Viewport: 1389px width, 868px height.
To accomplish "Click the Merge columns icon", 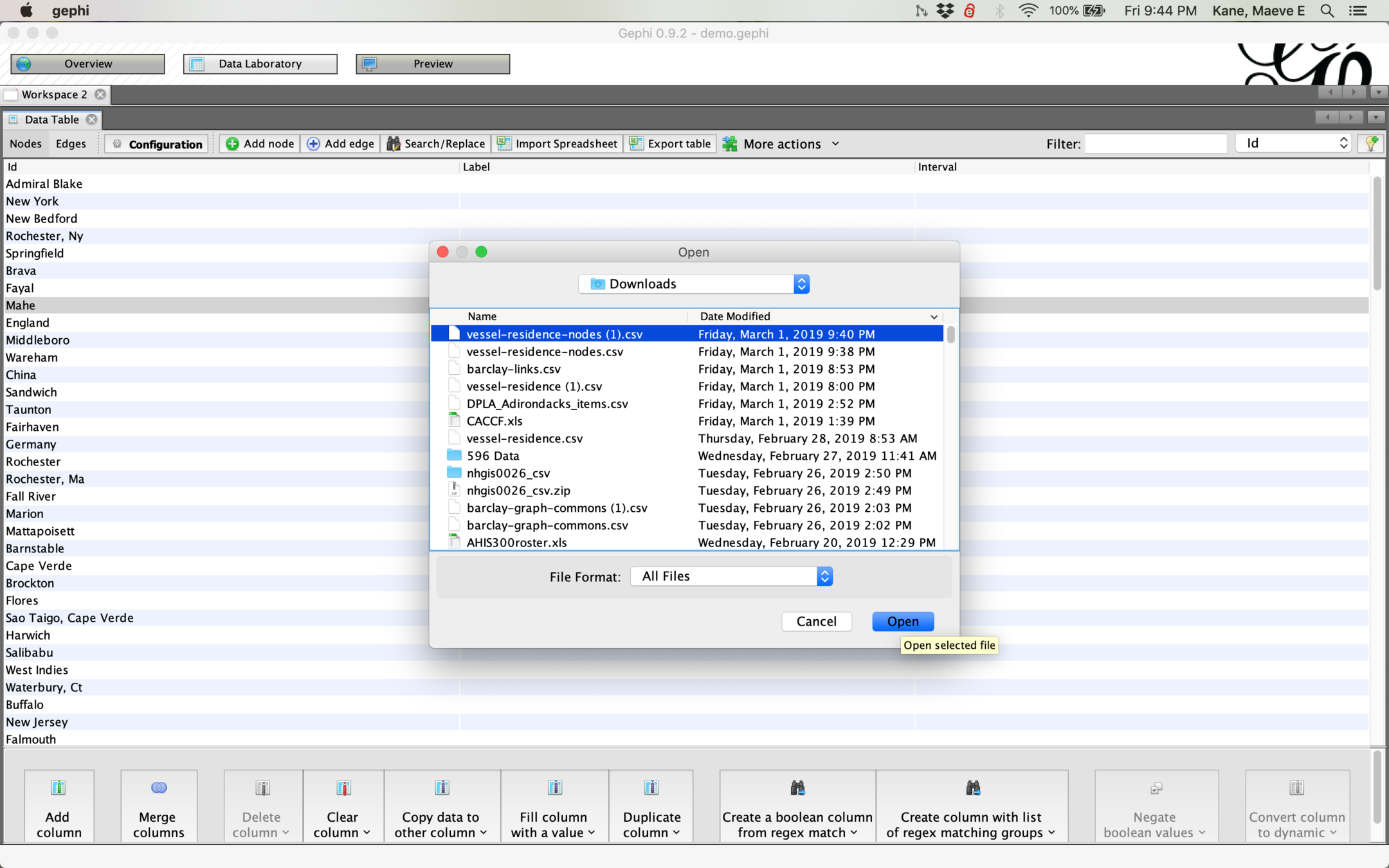I will point(158,788).
